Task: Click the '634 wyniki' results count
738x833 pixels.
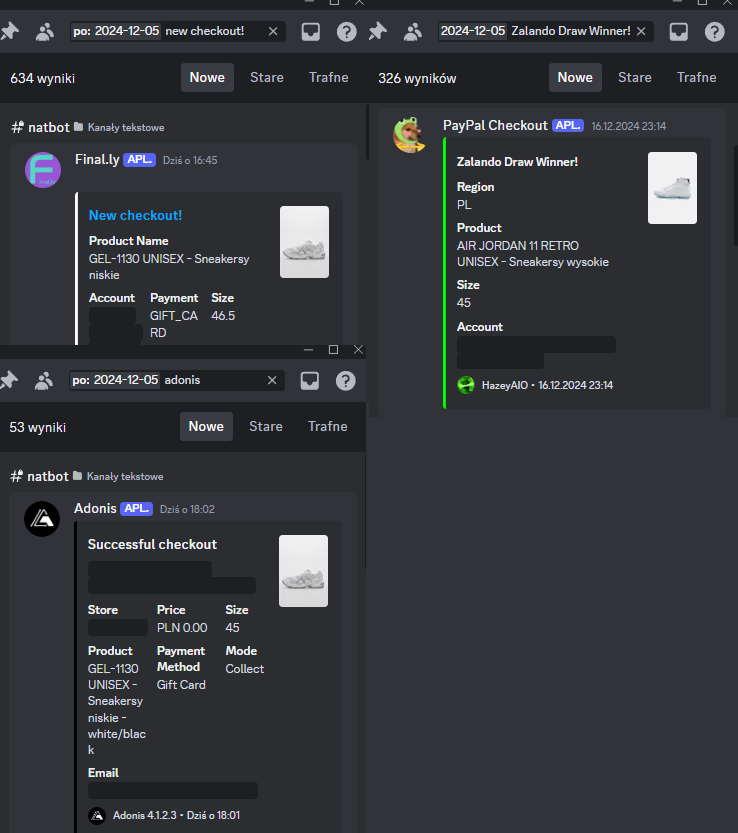Action: (x=43, y=79)
